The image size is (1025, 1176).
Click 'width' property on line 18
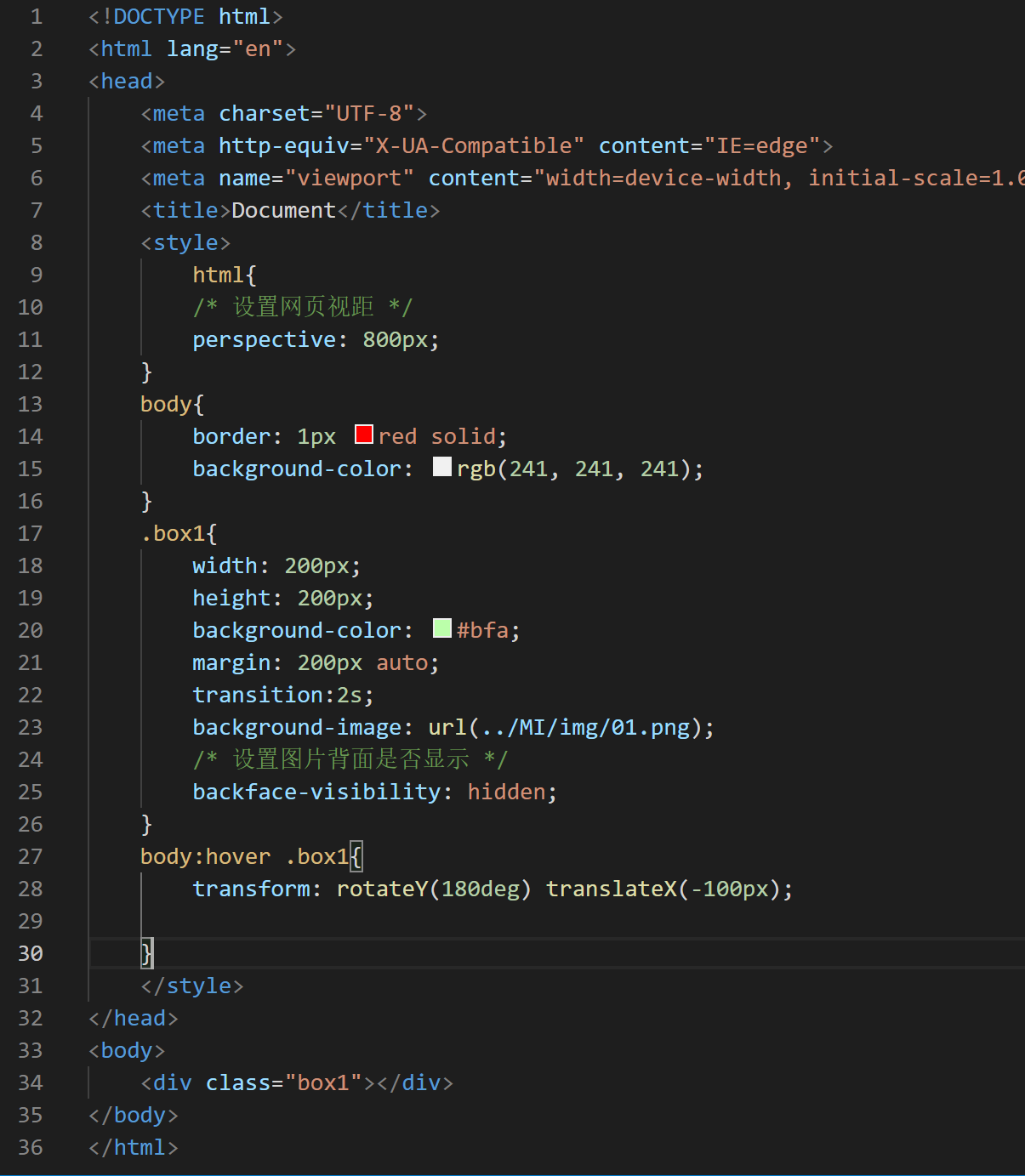tap(225, 565)
